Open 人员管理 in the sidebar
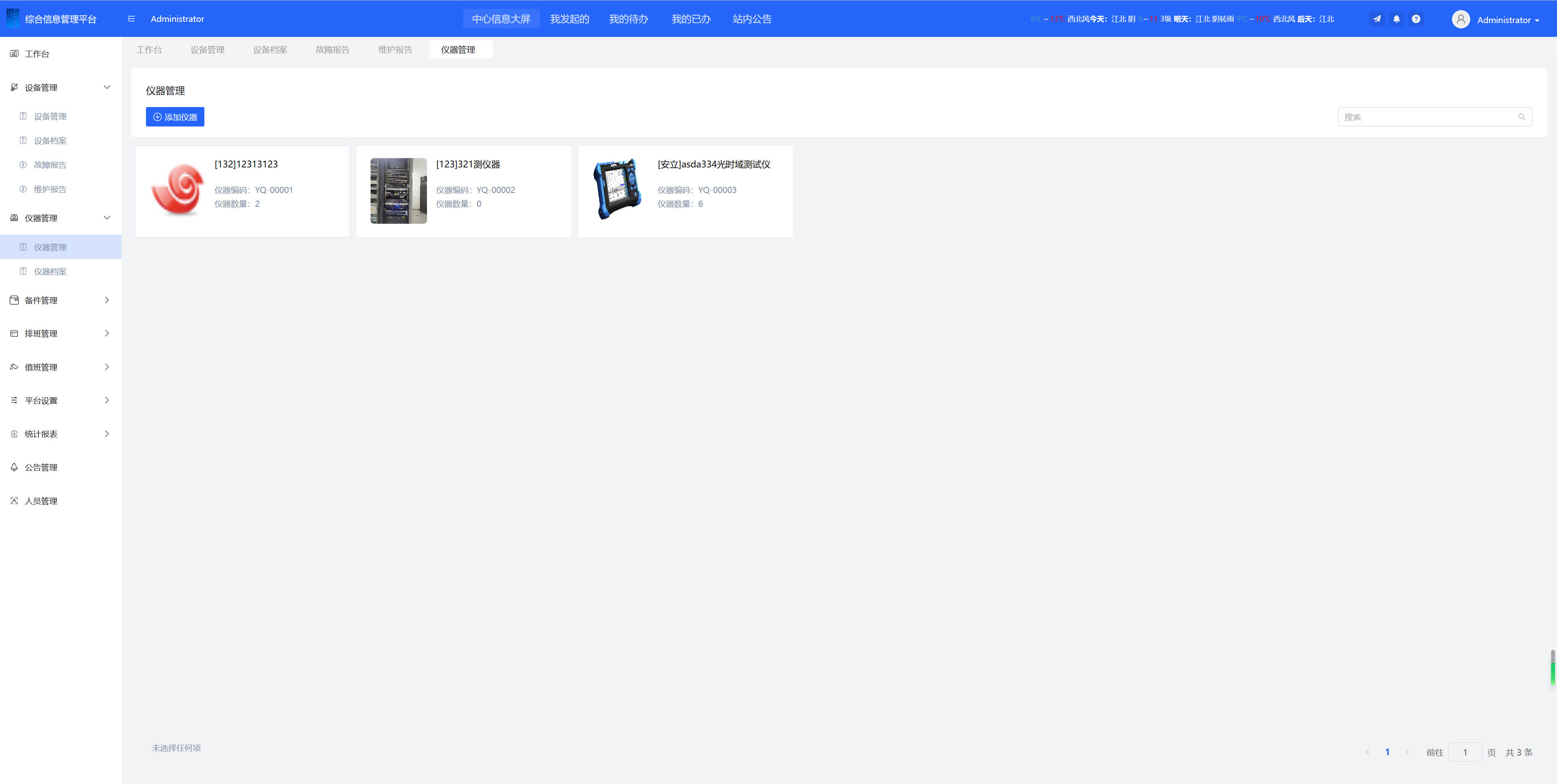 (x=41, y=501)
